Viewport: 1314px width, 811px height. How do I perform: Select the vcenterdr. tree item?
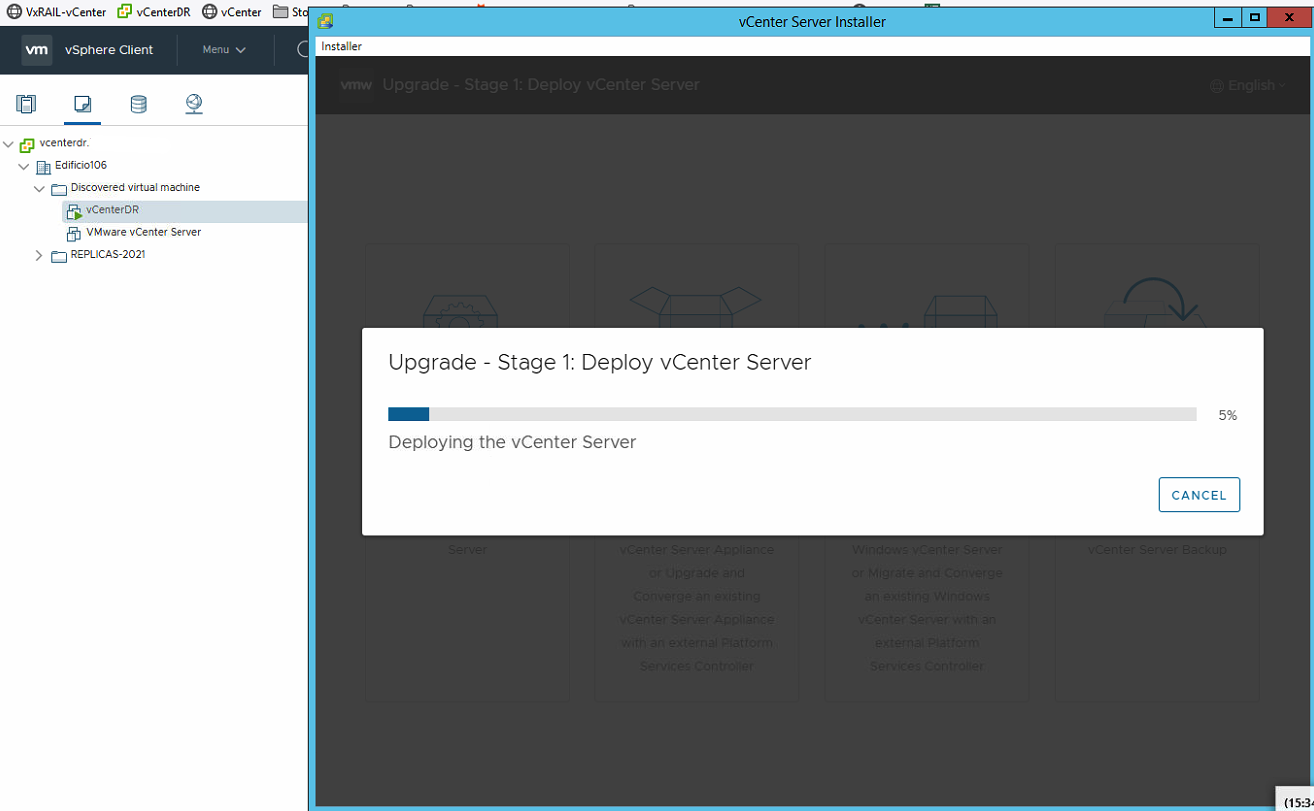[x=64, y=143]
